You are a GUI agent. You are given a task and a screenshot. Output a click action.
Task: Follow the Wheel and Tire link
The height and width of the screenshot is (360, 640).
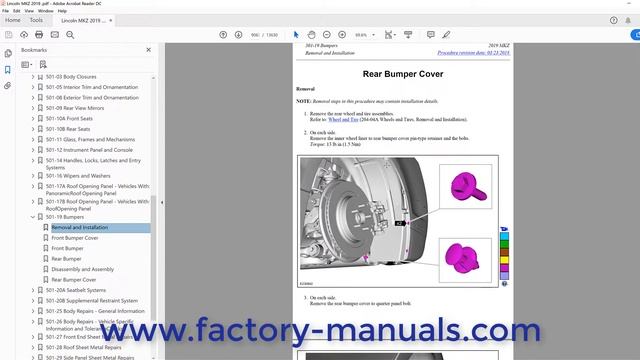click(343, 120)
